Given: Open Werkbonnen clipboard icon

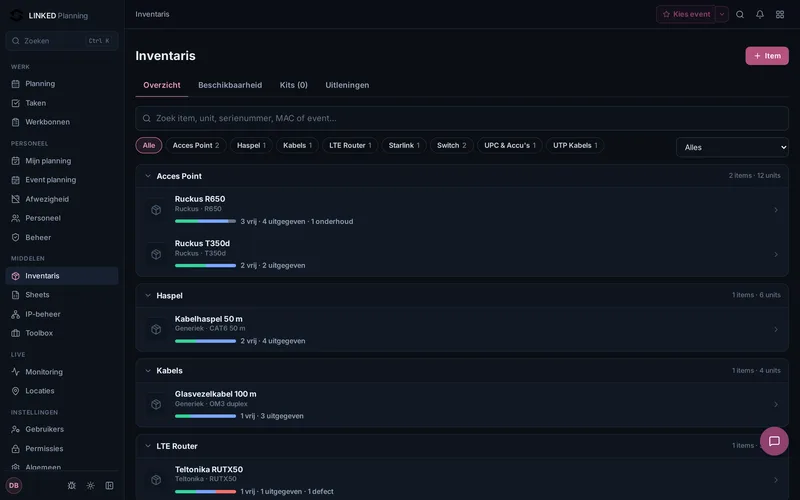Looking at the screenshot, I should point(16,122).
